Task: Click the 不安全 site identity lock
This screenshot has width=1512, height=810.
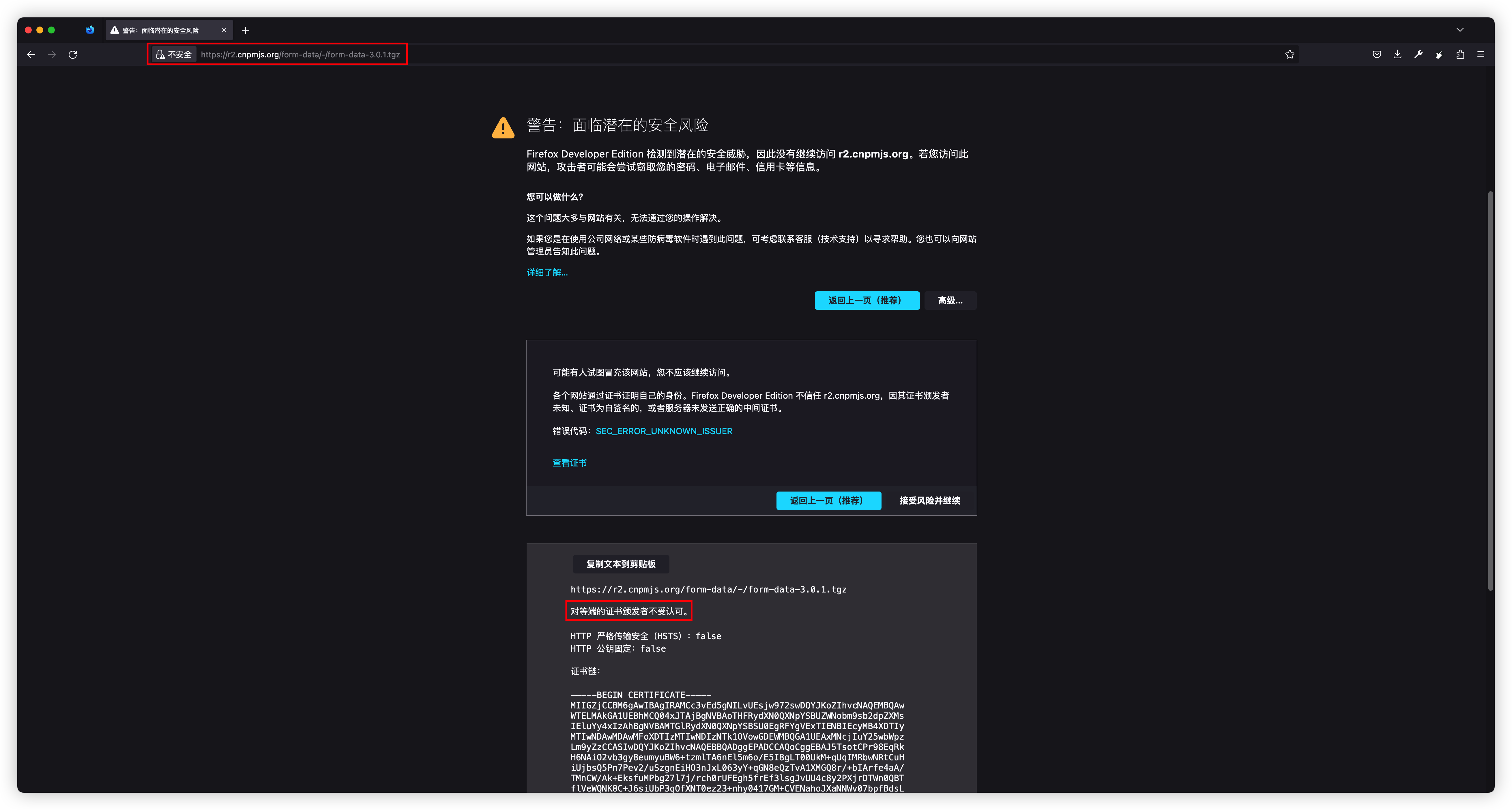Action: pyautogui.click(x=174, y=55)
